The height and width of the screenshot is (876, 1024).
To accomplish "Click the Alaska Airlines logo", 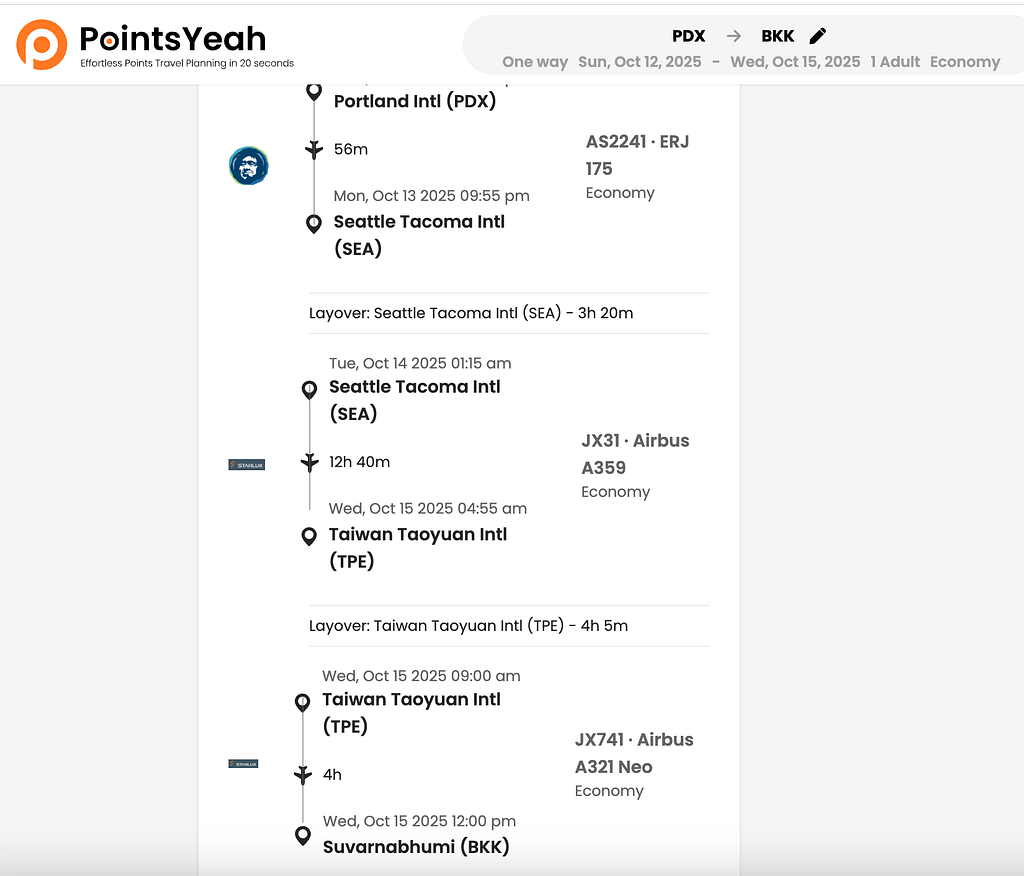I will (x=248, y=165).
